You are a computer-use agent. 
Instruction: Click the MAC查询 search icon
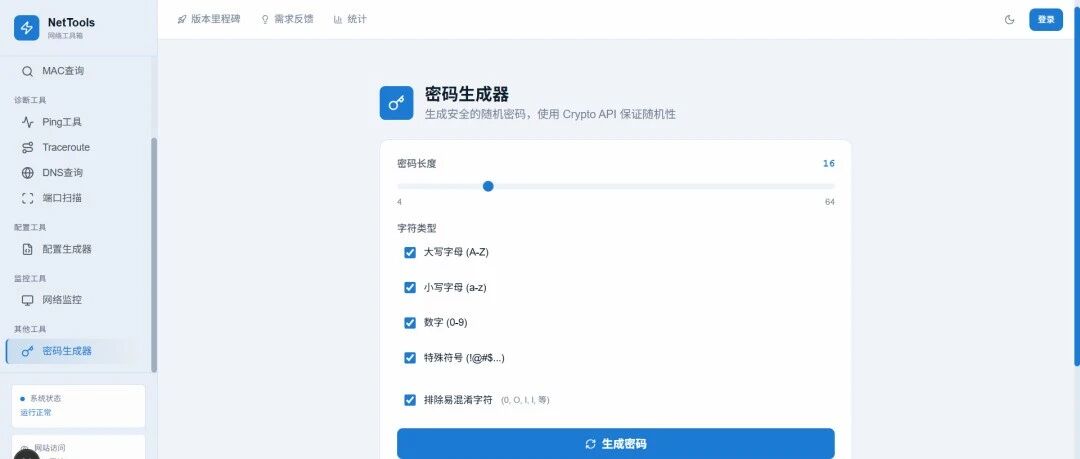point(28,71)
